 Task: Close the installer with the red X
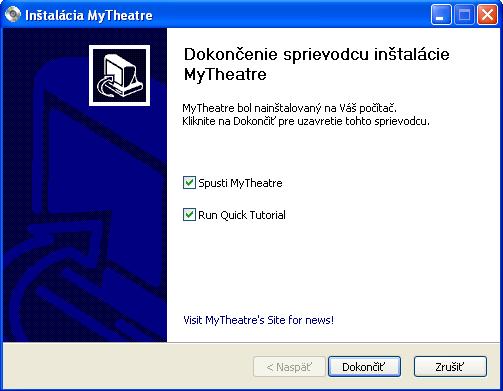click(487, 15)
